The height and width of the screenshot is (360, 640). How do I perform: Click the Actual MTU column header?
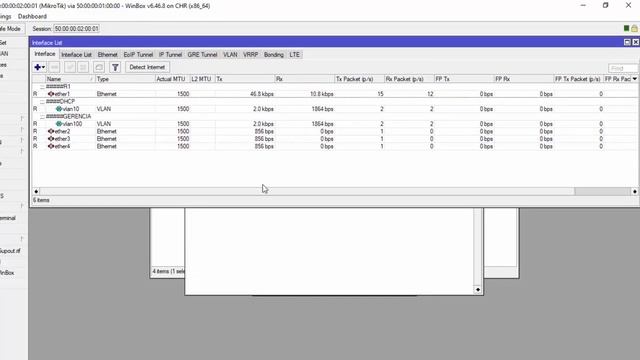coord(172,79)
